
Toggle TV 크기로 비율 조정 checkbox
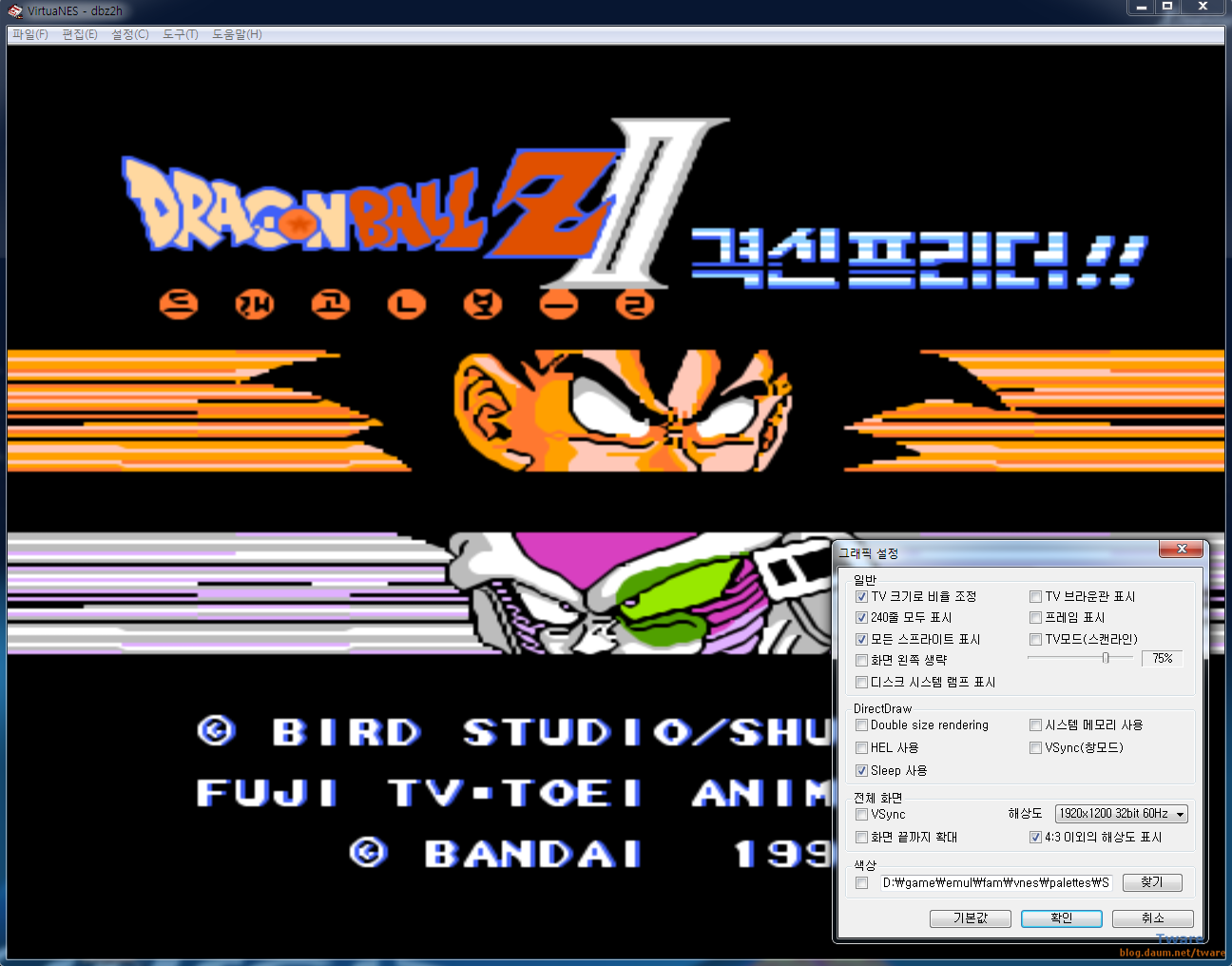[x=861, y=597]
